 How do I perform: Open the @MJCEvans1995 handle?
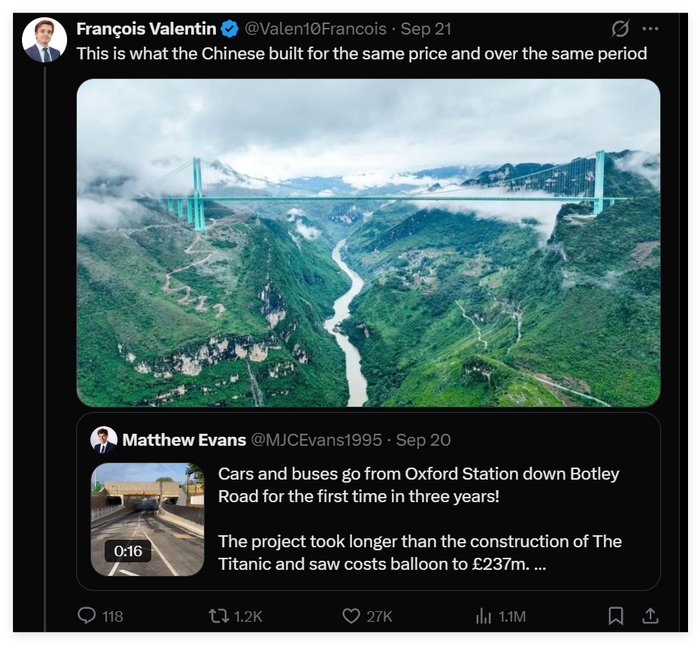317,440
